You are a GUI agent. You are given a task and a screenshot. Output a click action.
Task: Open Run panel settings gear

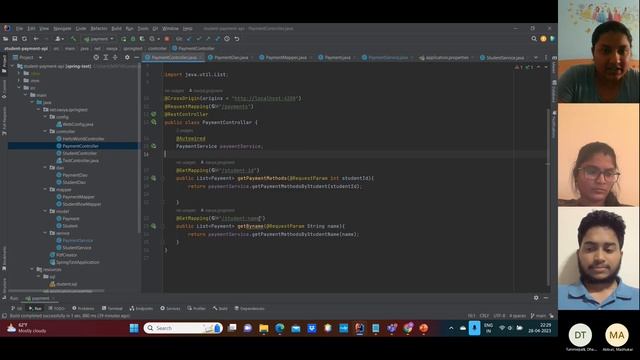pos(536,298)
